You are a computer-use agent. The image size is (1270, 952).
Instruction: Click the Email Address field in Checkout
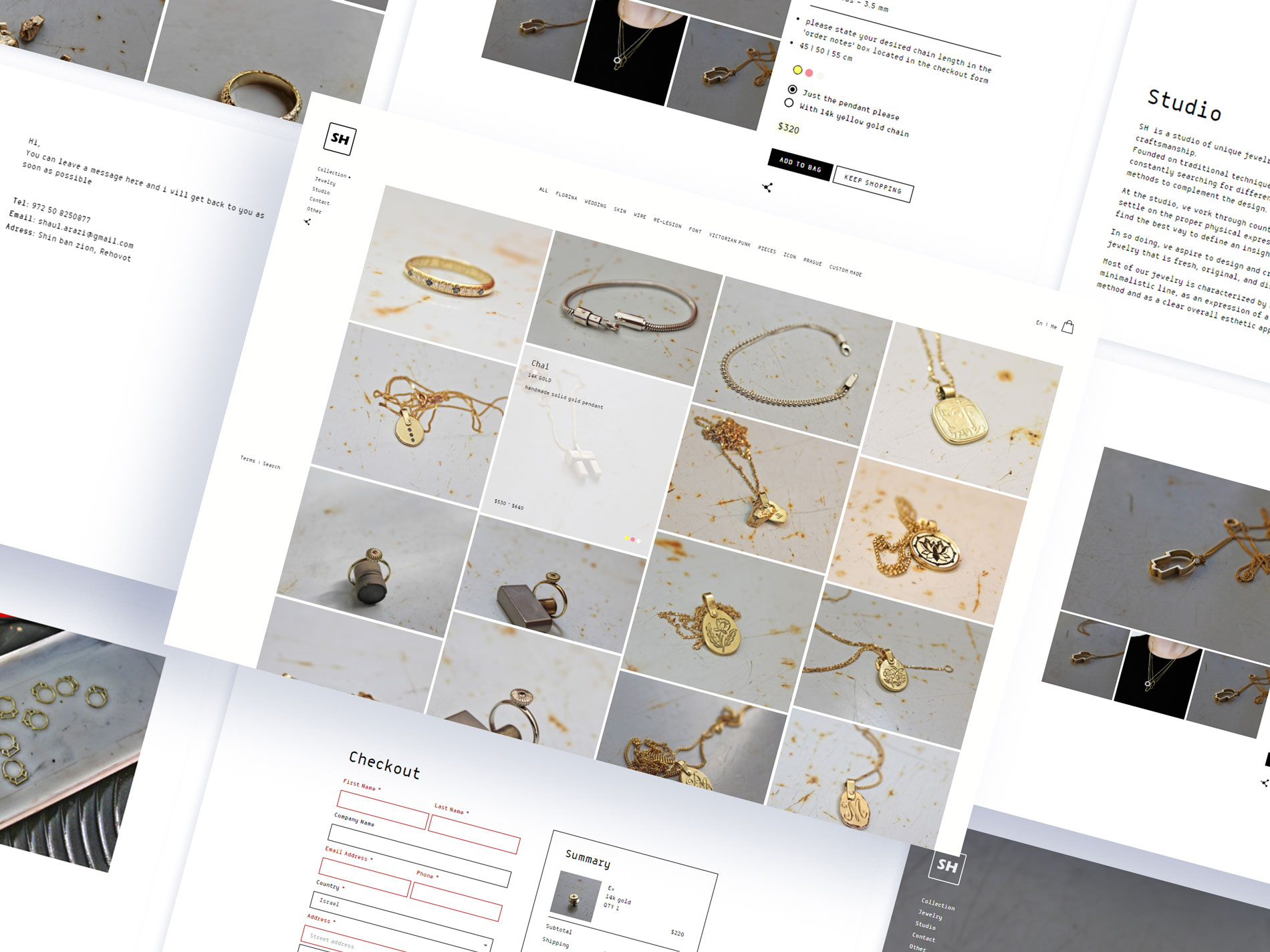[x=364, y=877]
